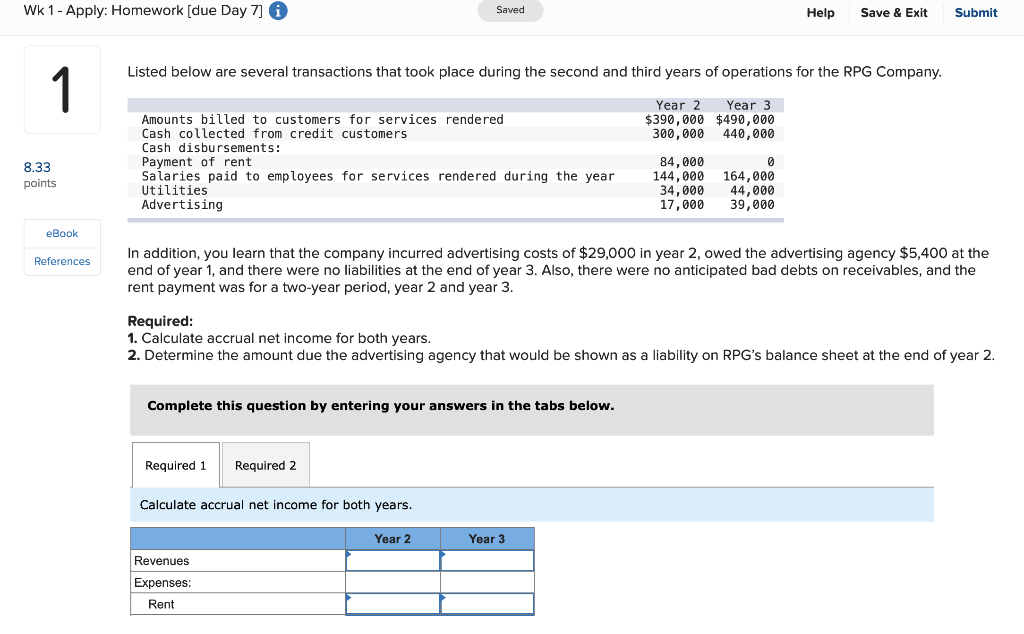Switch to the Required 1 tab

176,466
